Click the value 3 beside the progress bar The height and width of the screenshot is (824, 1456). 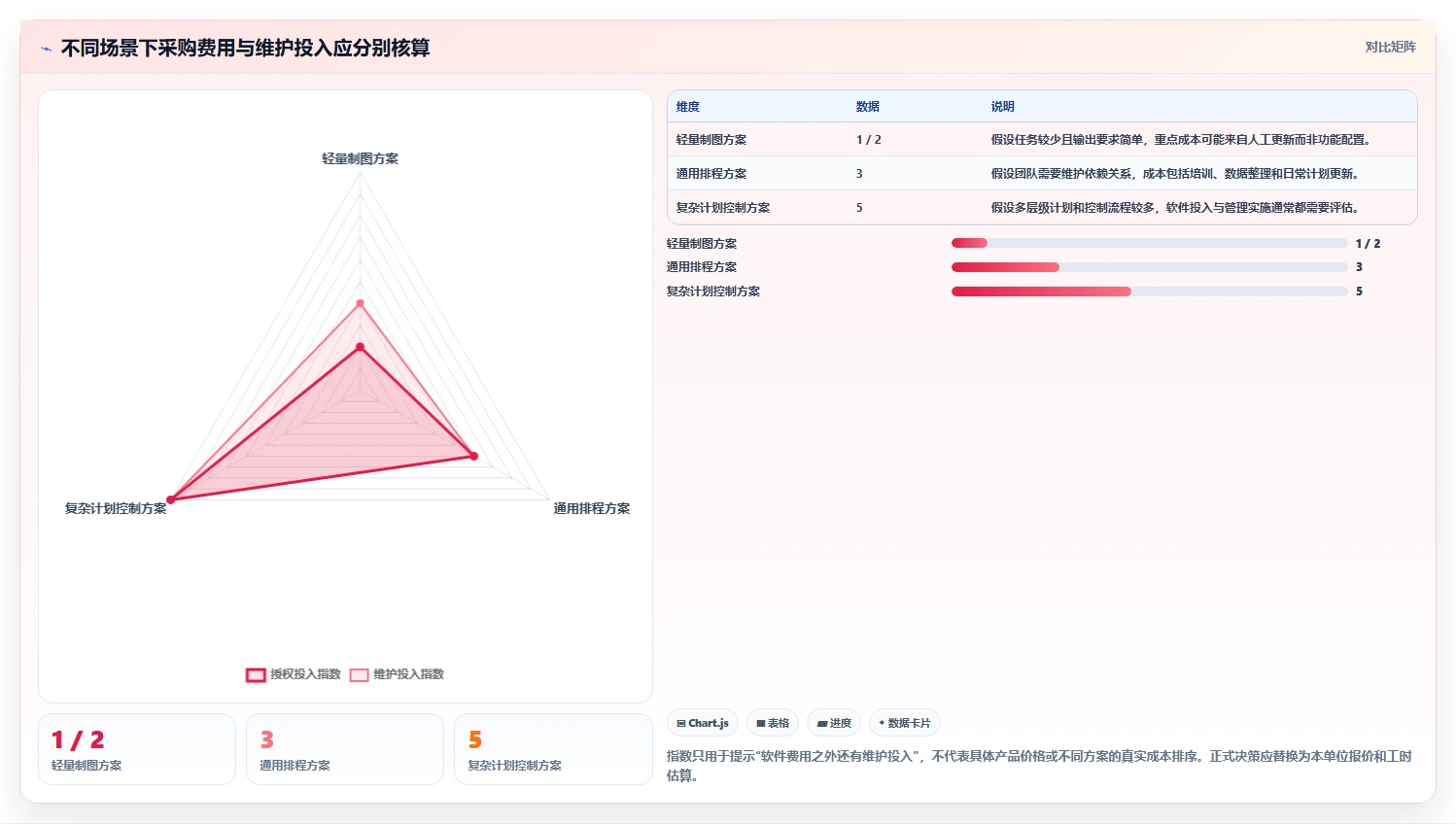click(x=1359, y=267)
